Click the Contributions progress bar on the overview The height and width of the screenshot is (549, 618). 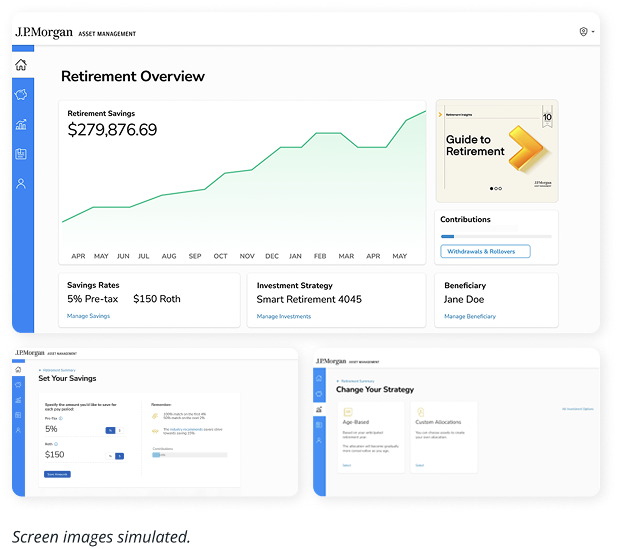(x=496, y=236)
